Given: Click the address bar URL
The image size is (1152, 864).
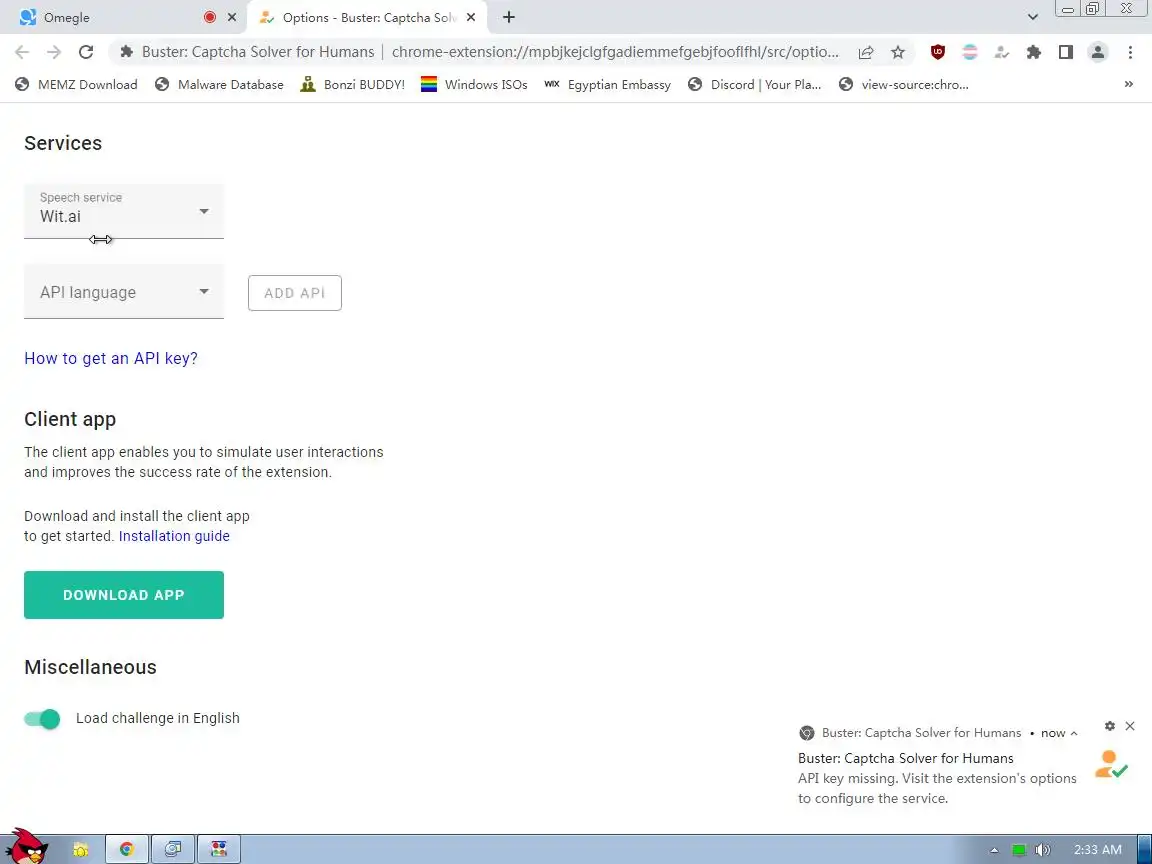Looking at the screenshot, I should click(x=615, y=52).
